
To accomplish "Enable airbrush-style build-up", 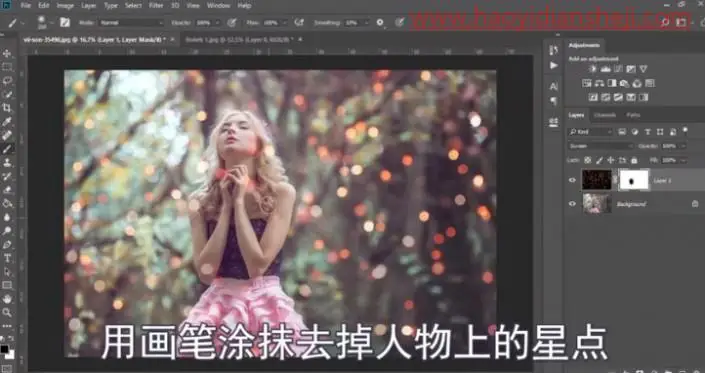I will tap(299, 22).
